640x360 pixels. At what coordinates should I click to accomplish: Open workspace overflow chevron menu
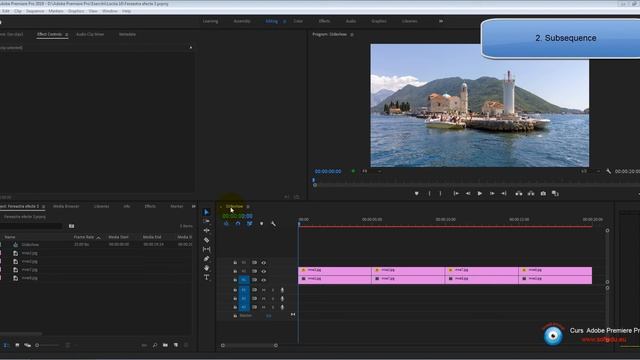click(x=441, y=21)
